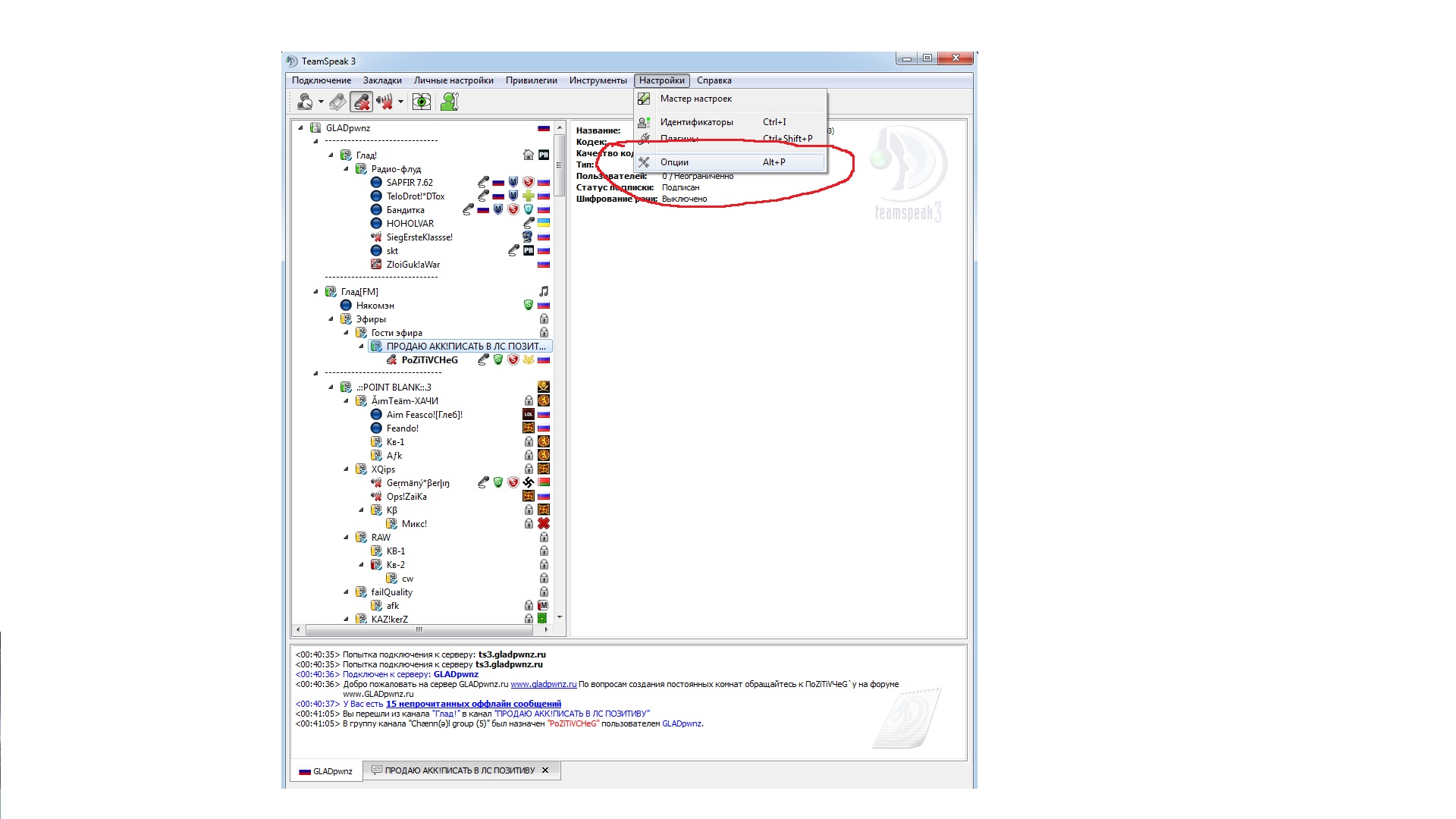Toggle the mute speakers button
The width and height of the screenshot is (1456, 819).
pos(385,102)
